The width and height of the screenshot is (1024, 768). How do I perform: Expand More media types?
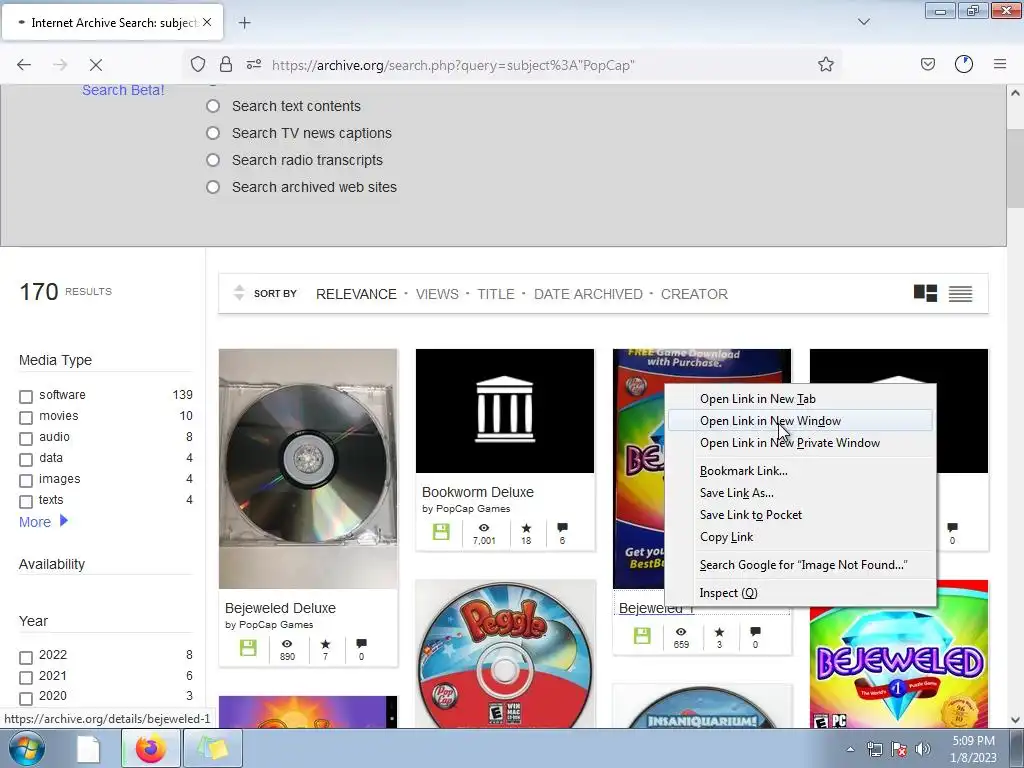(43, 522)
